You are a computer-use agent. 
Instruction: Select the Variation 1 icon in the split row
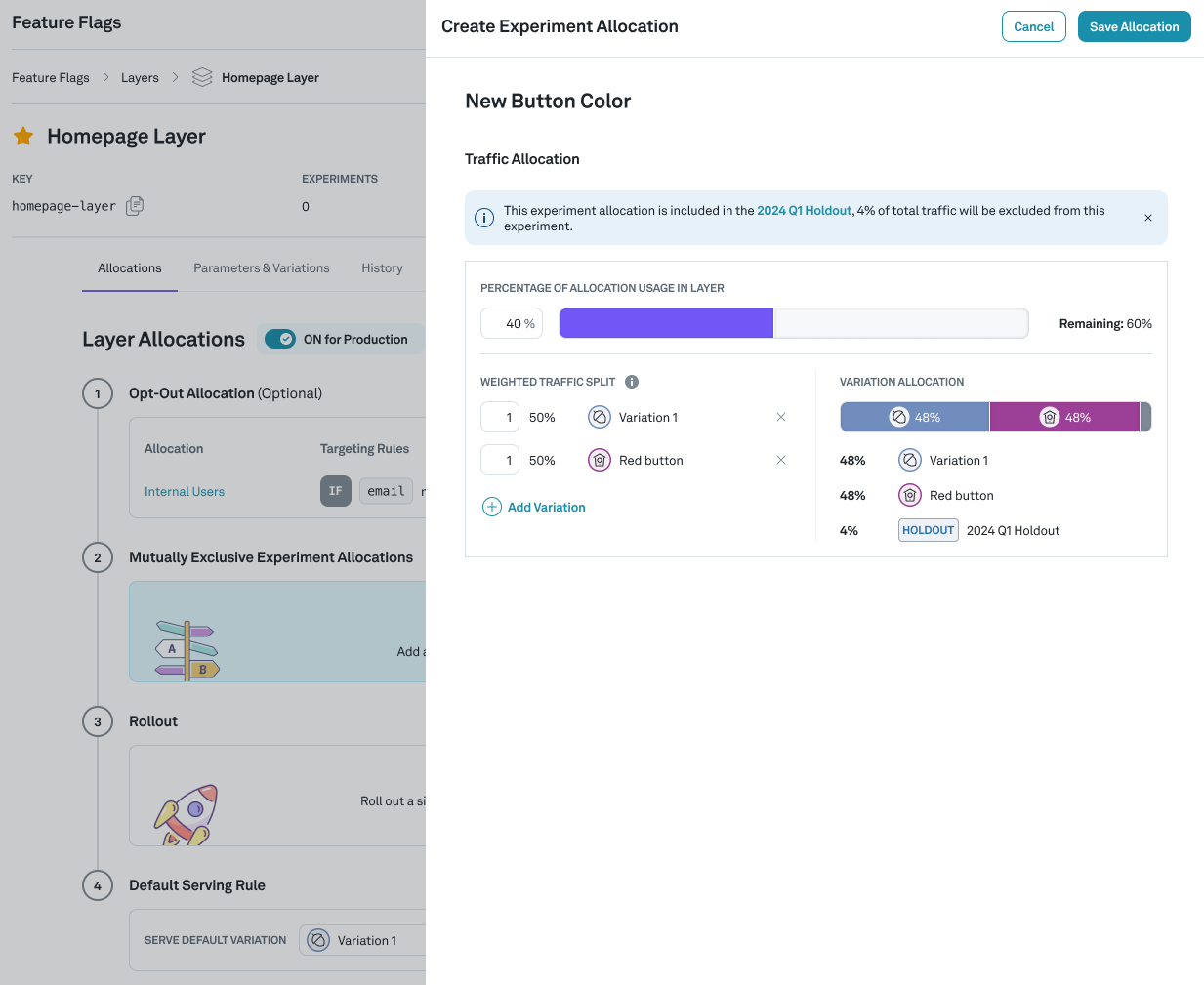coord(599,417)
